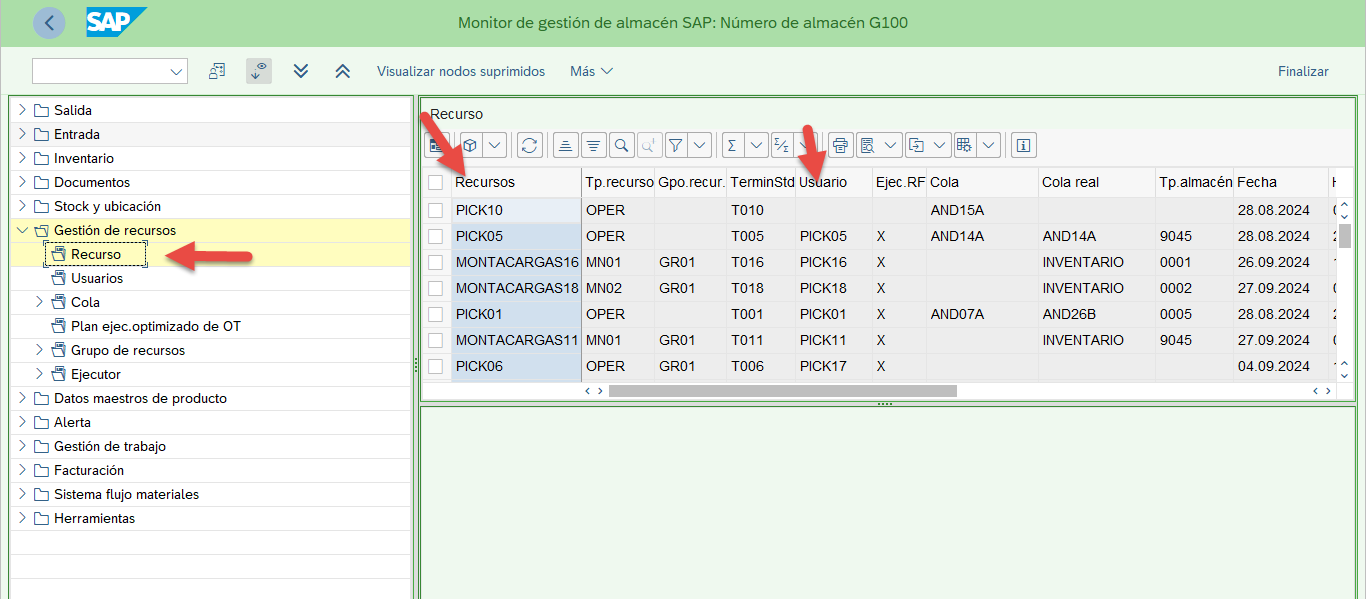This screenshot has height=599, width=1366.
Task: Open the Find function in the results grid
Action: click(621, 144)
